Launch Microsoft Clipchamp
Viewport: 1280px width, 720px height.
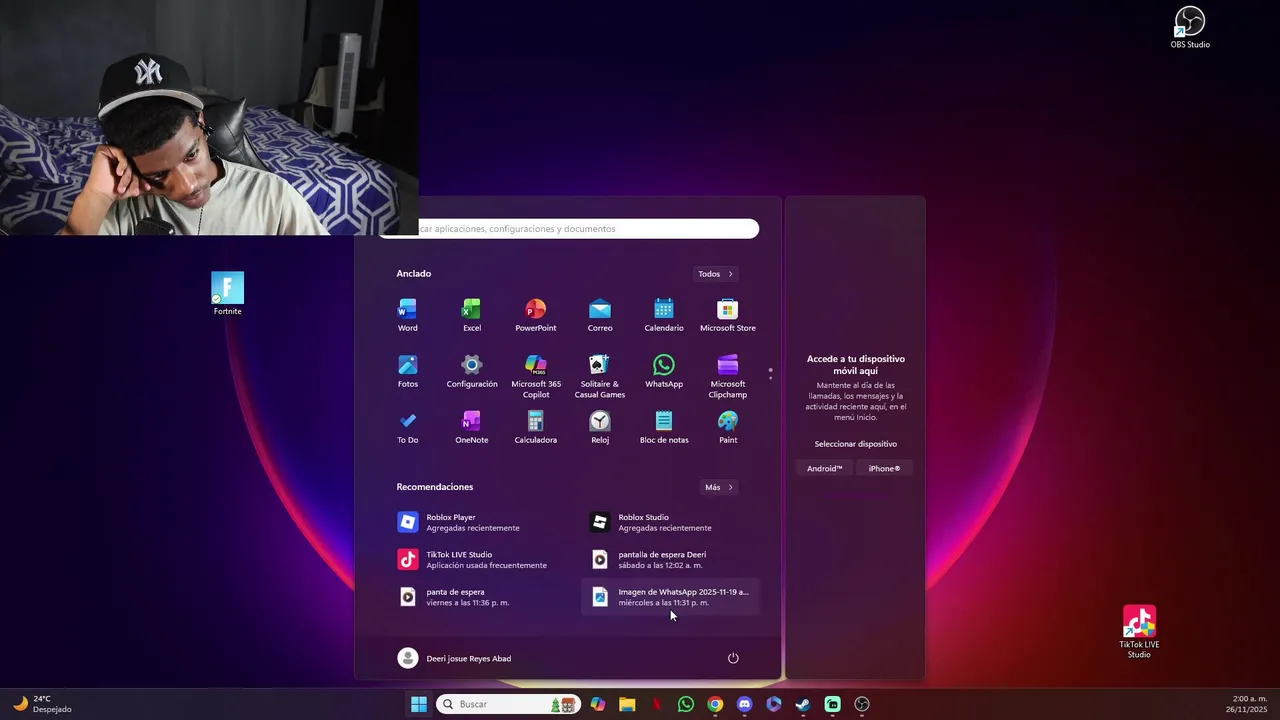click(x=728, y=376)
